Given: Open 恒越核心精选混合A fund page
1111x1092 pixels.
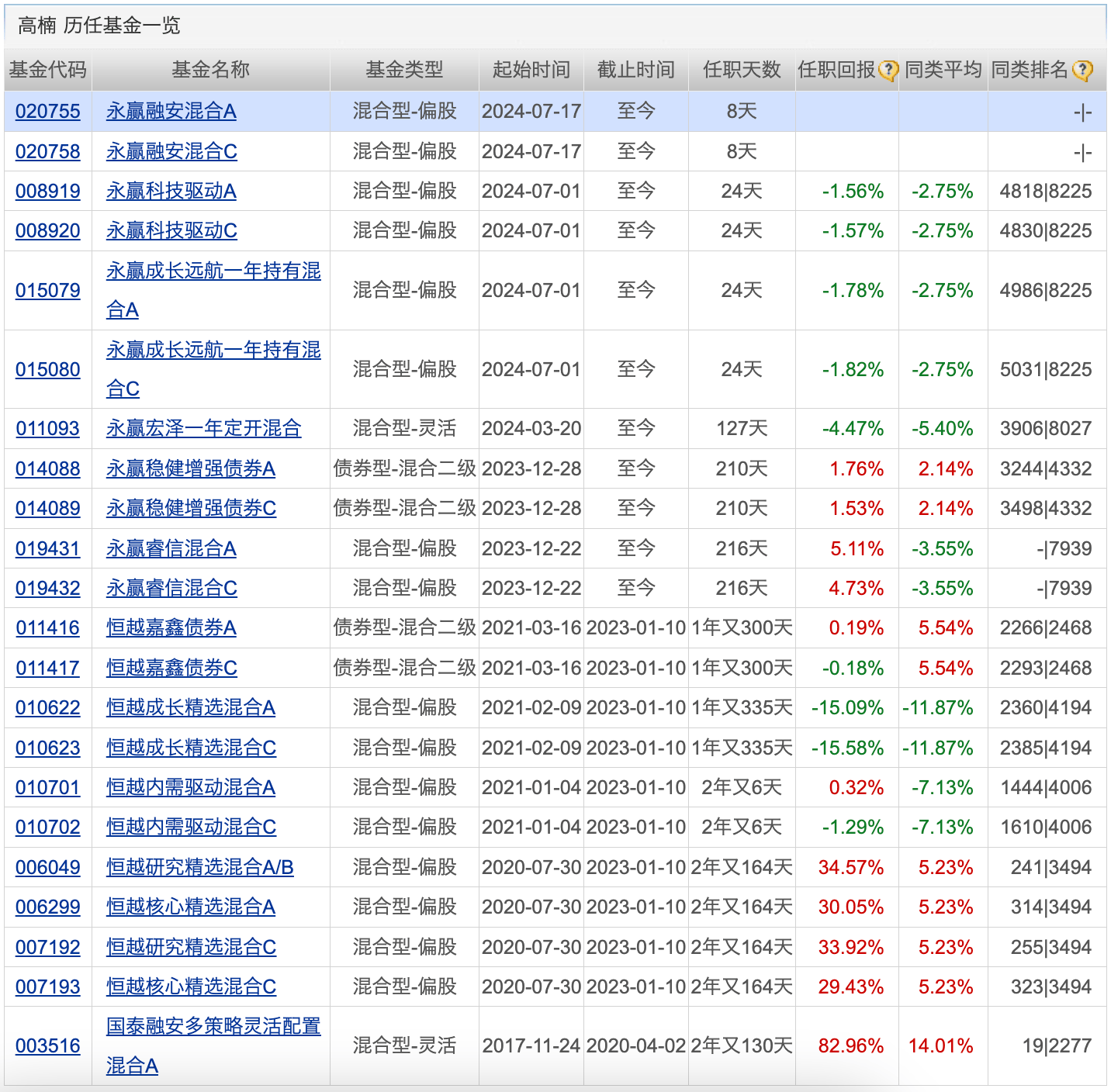Looking at the screenshot, I should (191, 907).
